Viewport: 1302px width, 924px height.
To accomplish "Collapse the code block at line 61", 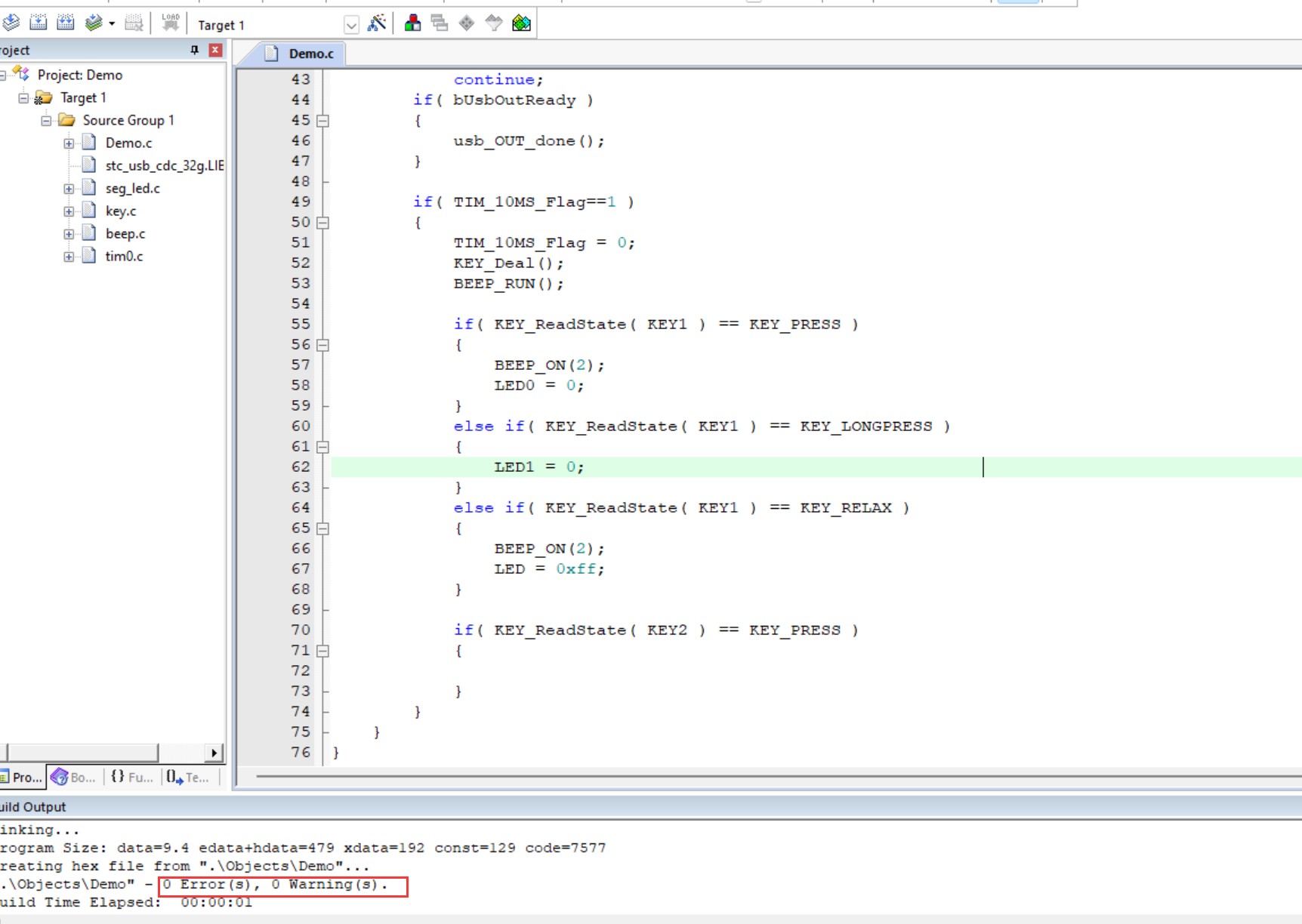I will point(322,447).
